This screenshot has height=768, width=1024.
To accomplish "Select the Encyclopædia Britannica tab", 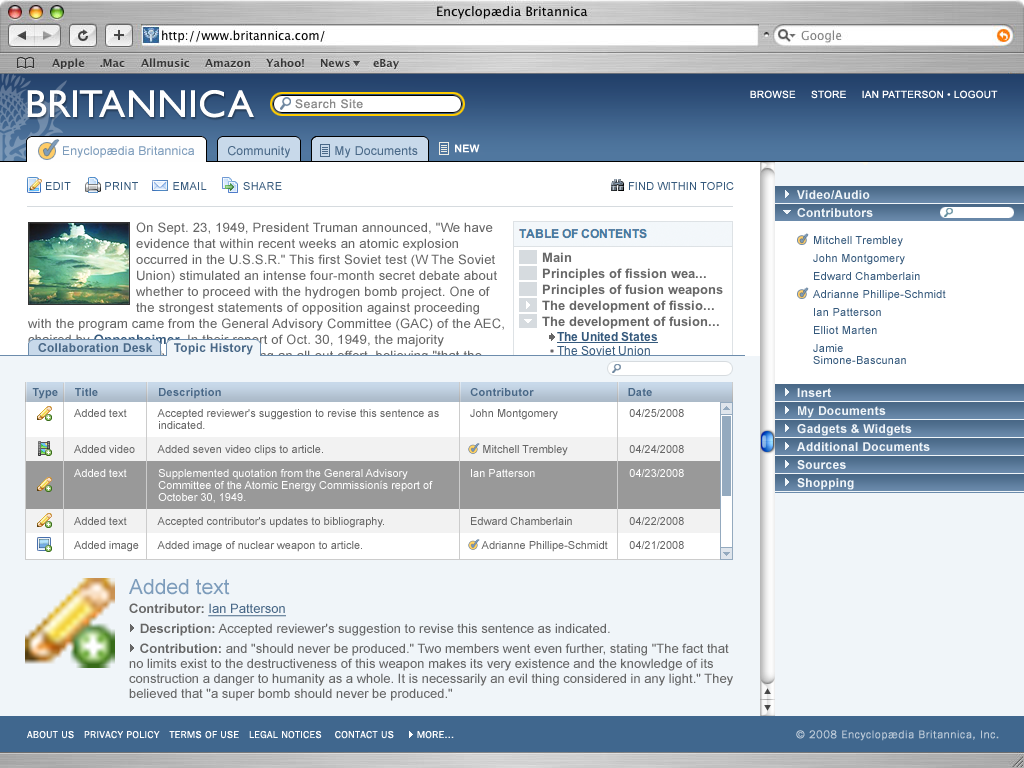I will click(x=116, y=150).
